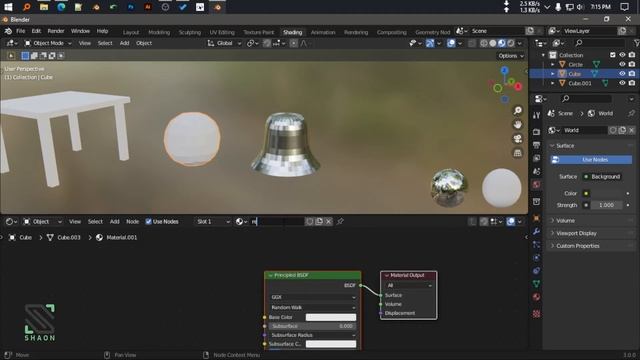Click the viewport zoom magnifier icon
The image size is (640, 360).
pos(518,111)
